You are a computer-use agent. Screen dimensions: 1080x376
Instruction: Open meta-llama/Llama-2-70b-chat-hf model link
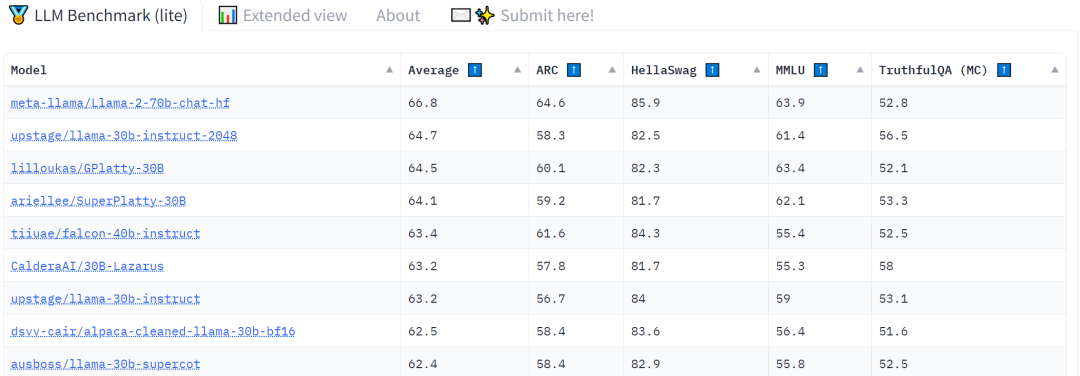[x=120, y=103]
